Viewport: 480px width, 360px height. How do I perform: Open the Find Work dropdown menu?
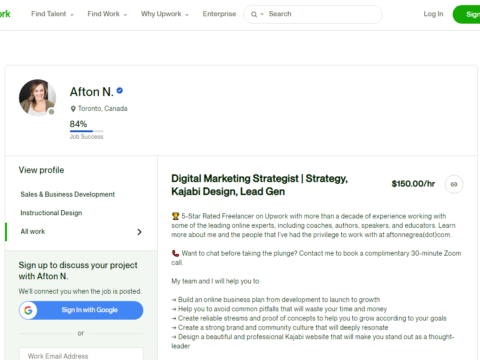pos(107,14)
